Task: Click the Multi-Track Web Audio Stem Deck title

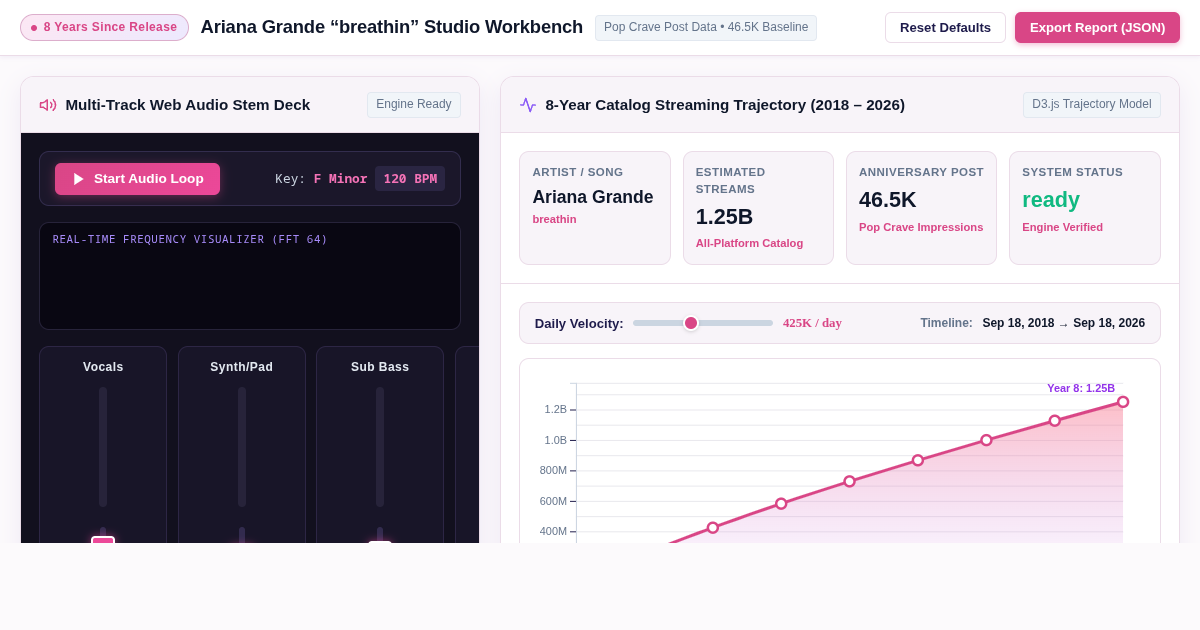Action: click(x=188, y=105)
